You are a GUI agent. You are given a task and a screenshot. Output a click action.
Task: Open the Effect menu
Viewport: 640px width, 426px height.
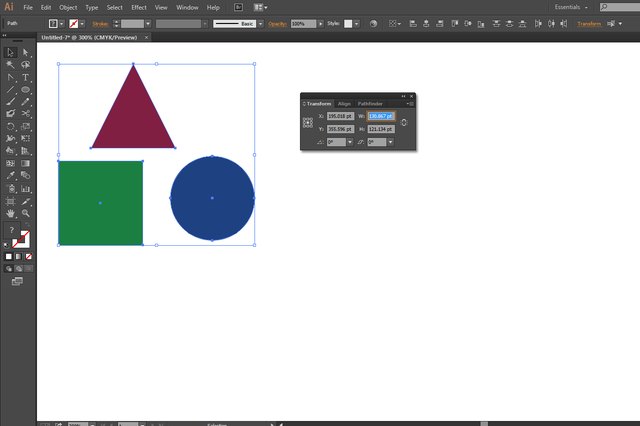(139, 7)
